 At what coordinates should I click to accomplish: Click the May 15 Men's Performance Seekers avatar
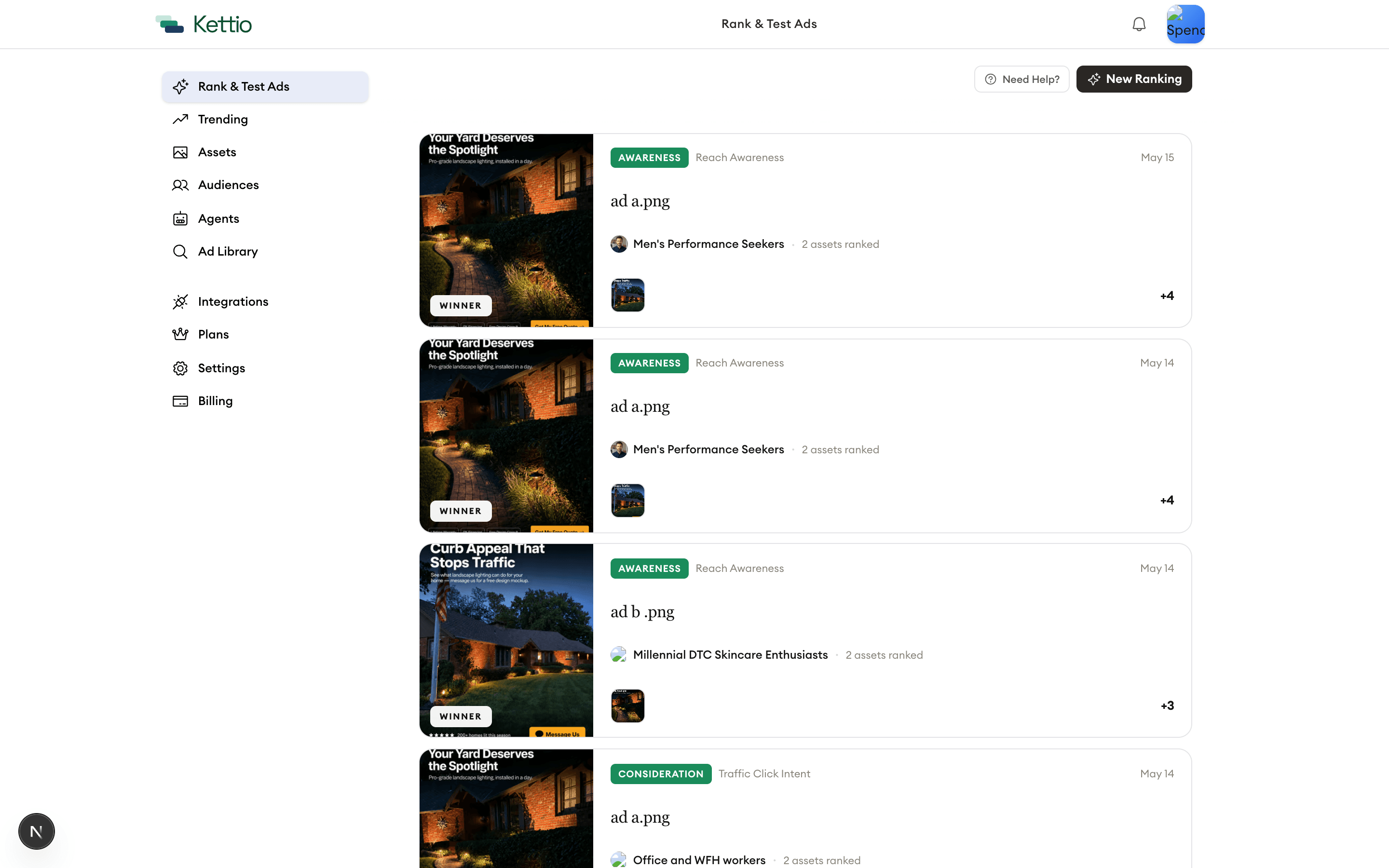[x=619, y=244]
